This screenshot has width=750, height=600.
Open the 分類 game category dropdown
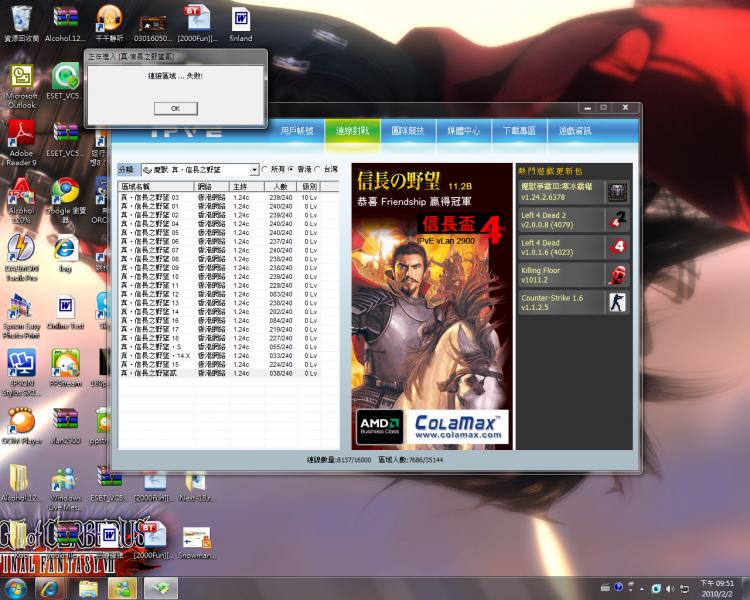coord(254,170)
